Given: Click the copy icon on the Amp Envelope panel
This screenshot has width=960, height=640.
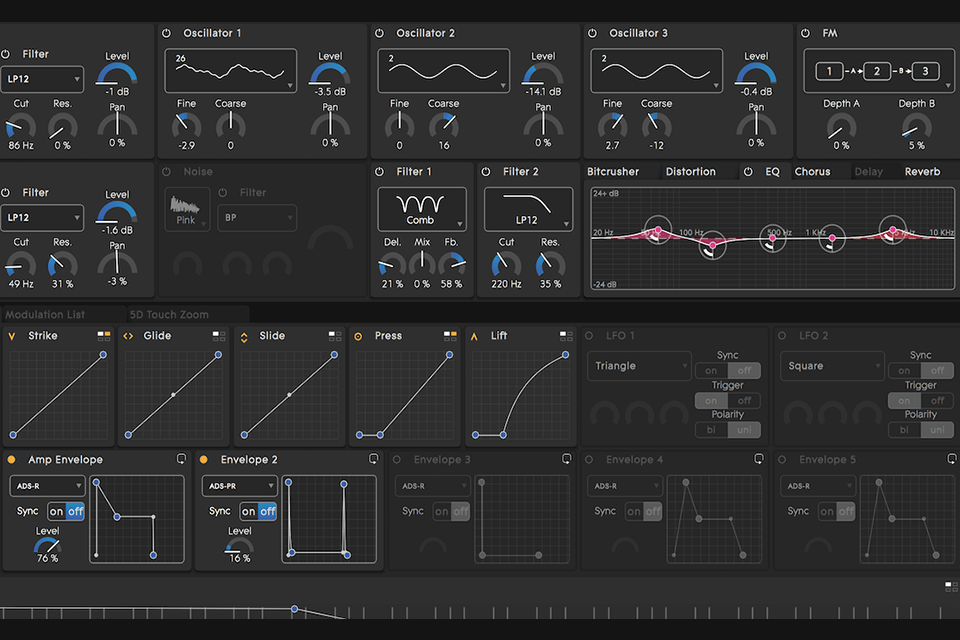Looking at the screenshot, I should coord(181,459).
